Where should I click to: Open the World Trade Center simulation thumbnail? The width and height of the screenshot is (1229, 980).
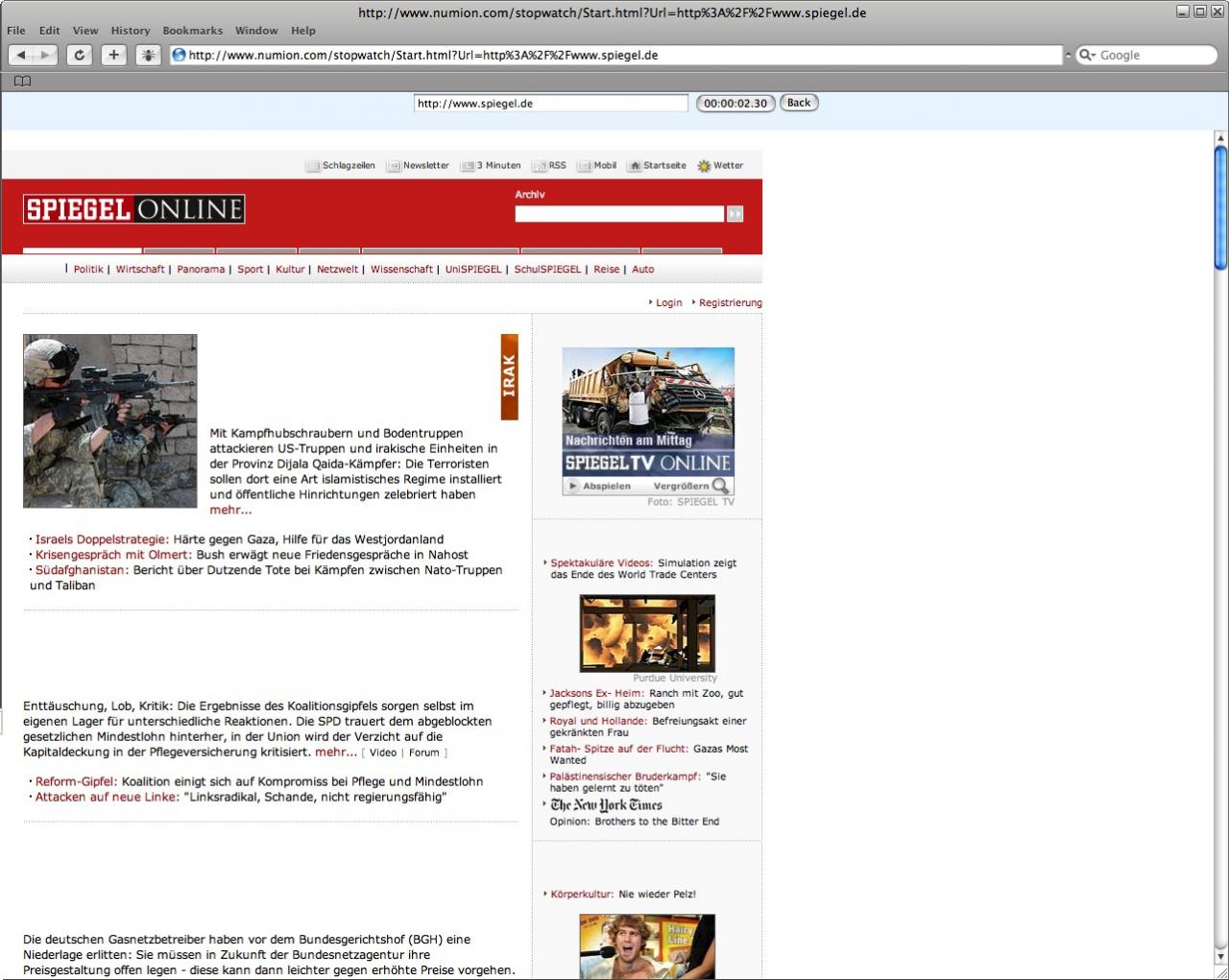[647, 633]
